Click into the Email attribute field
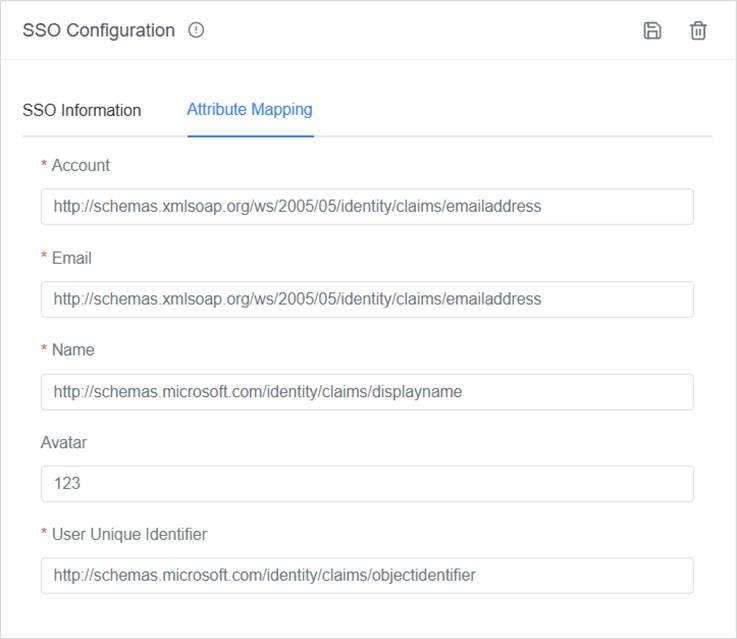This screenshot has width=737, height=639. (367, 299)
